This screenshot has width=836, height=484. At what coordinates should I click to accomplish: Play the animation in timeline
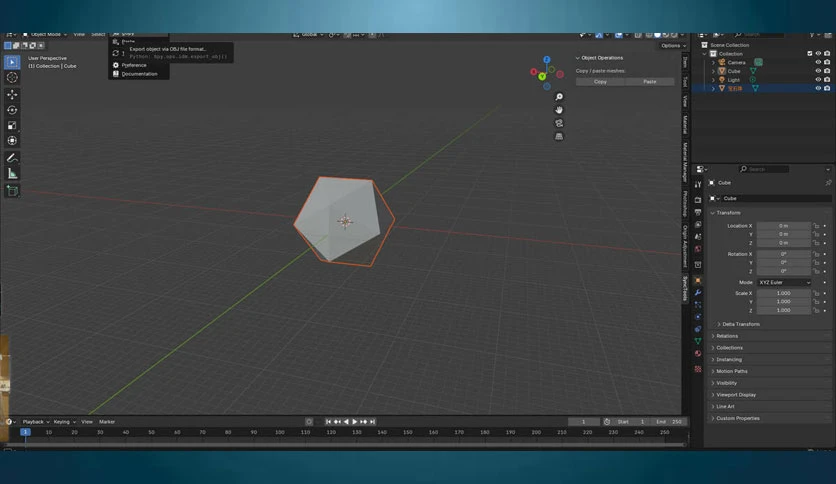355,422
